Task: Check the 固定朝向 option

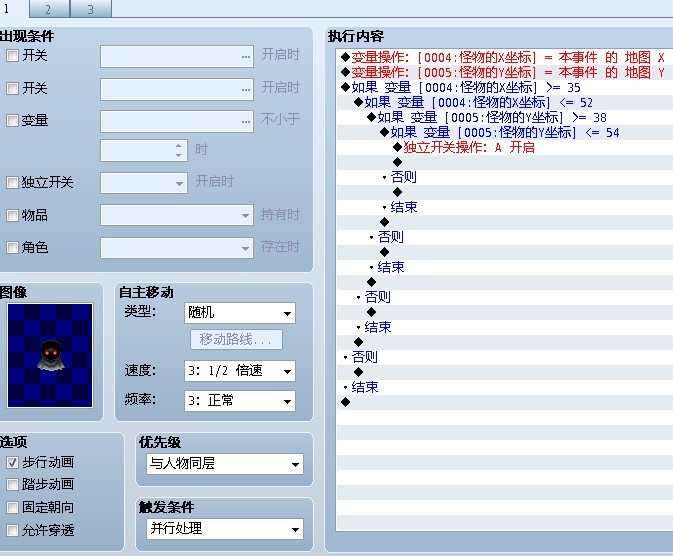Action: tap(12, 507)
